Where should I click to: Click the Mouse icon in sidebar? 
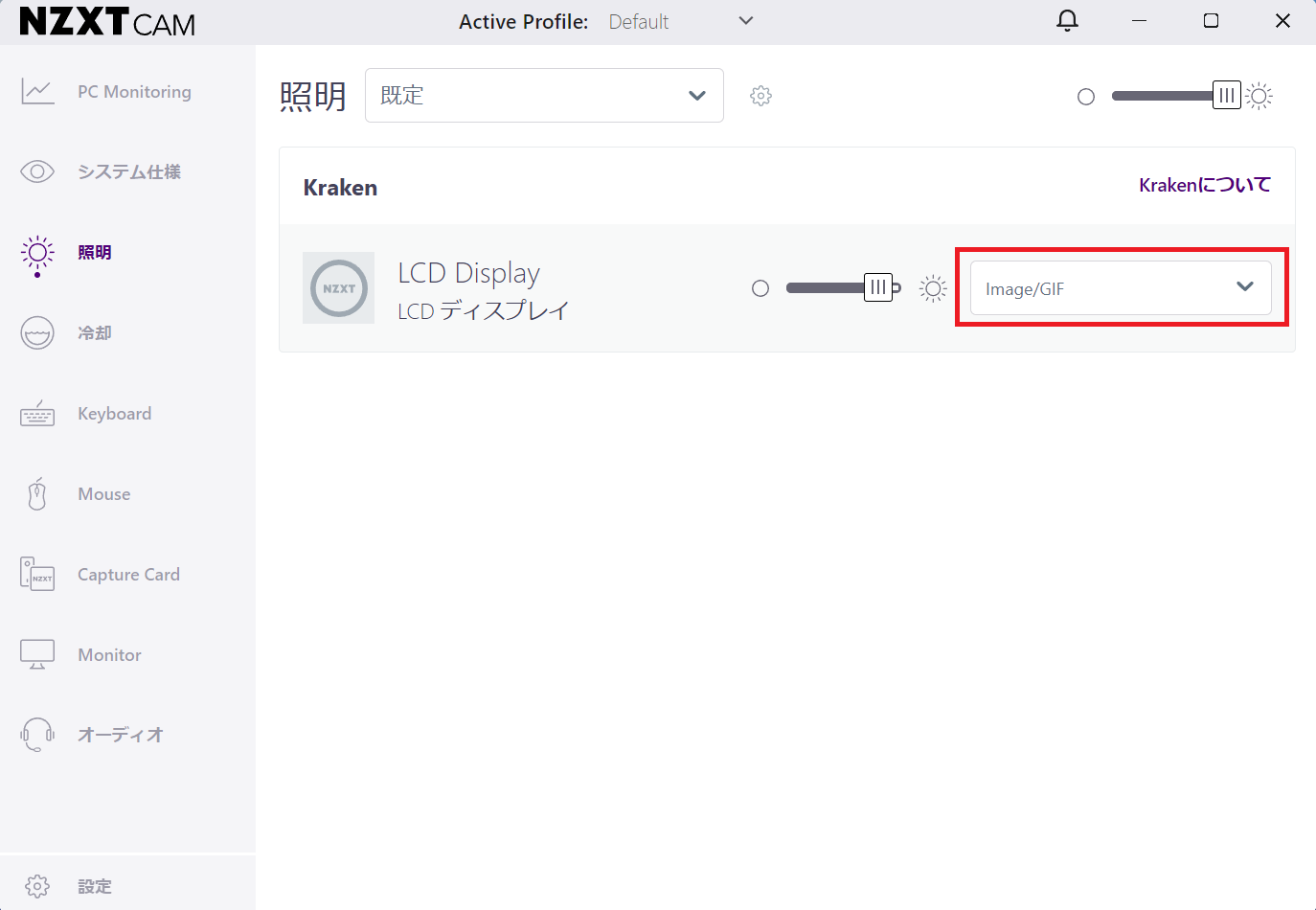[x=37, y=493]
